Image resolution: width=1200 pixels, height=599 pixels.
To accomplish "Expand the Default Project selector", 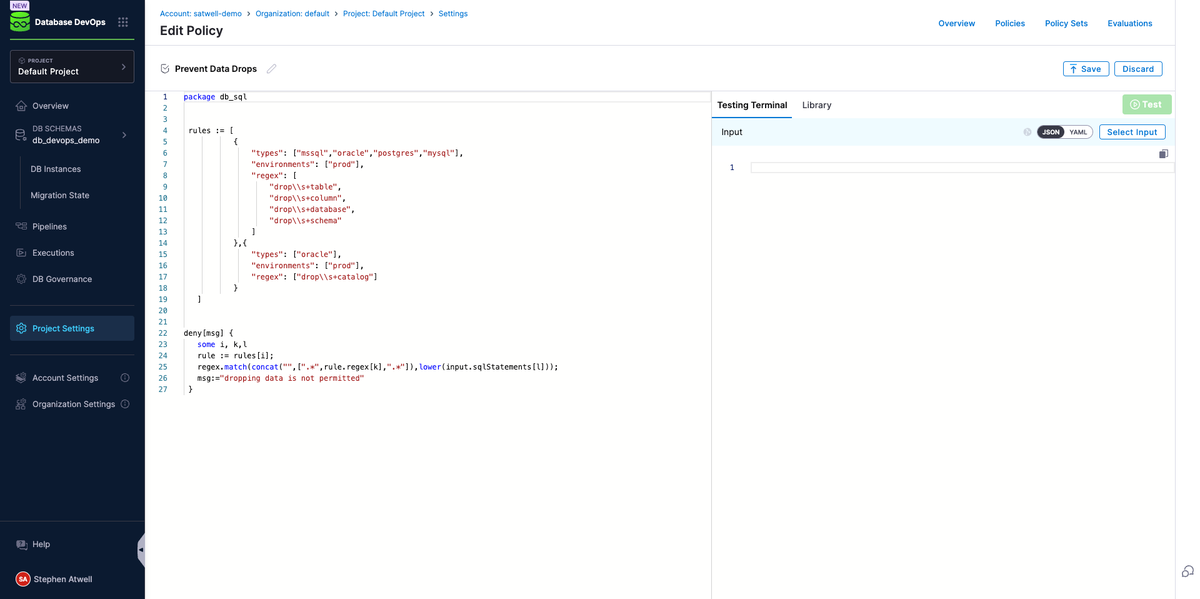I will 72,66.
